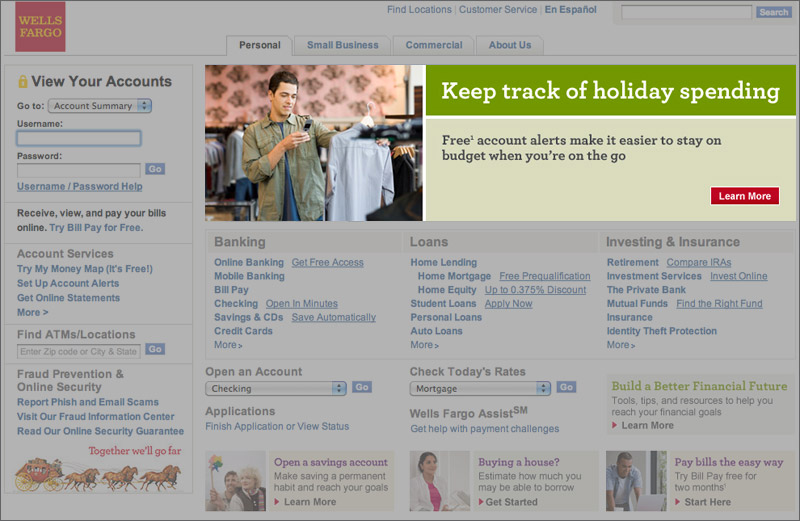Click Set Up Account Alerts

click(x=68, y=283)
